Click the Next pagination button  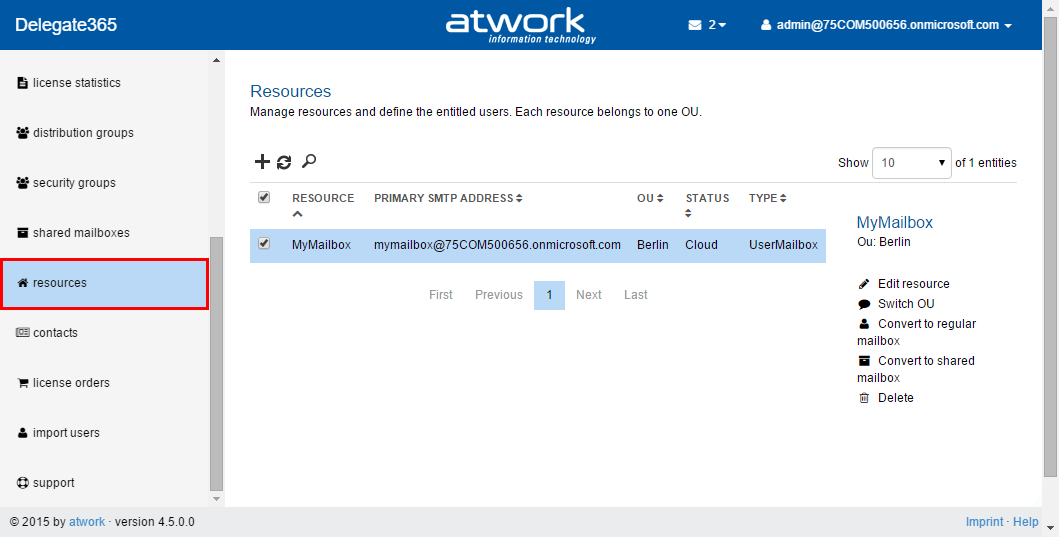[588, 295]
